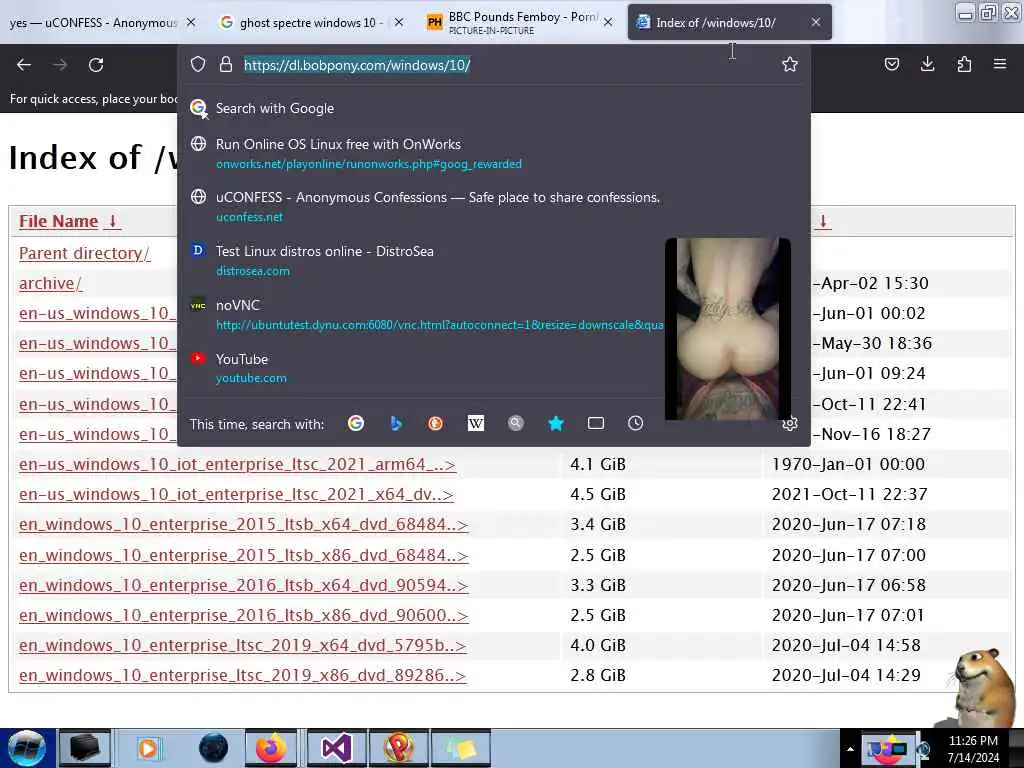Download enterprise_2016_ltsb_x64_dvd_90594 file
Screen dimensions: 1024x768
click(x=244, y=585)
